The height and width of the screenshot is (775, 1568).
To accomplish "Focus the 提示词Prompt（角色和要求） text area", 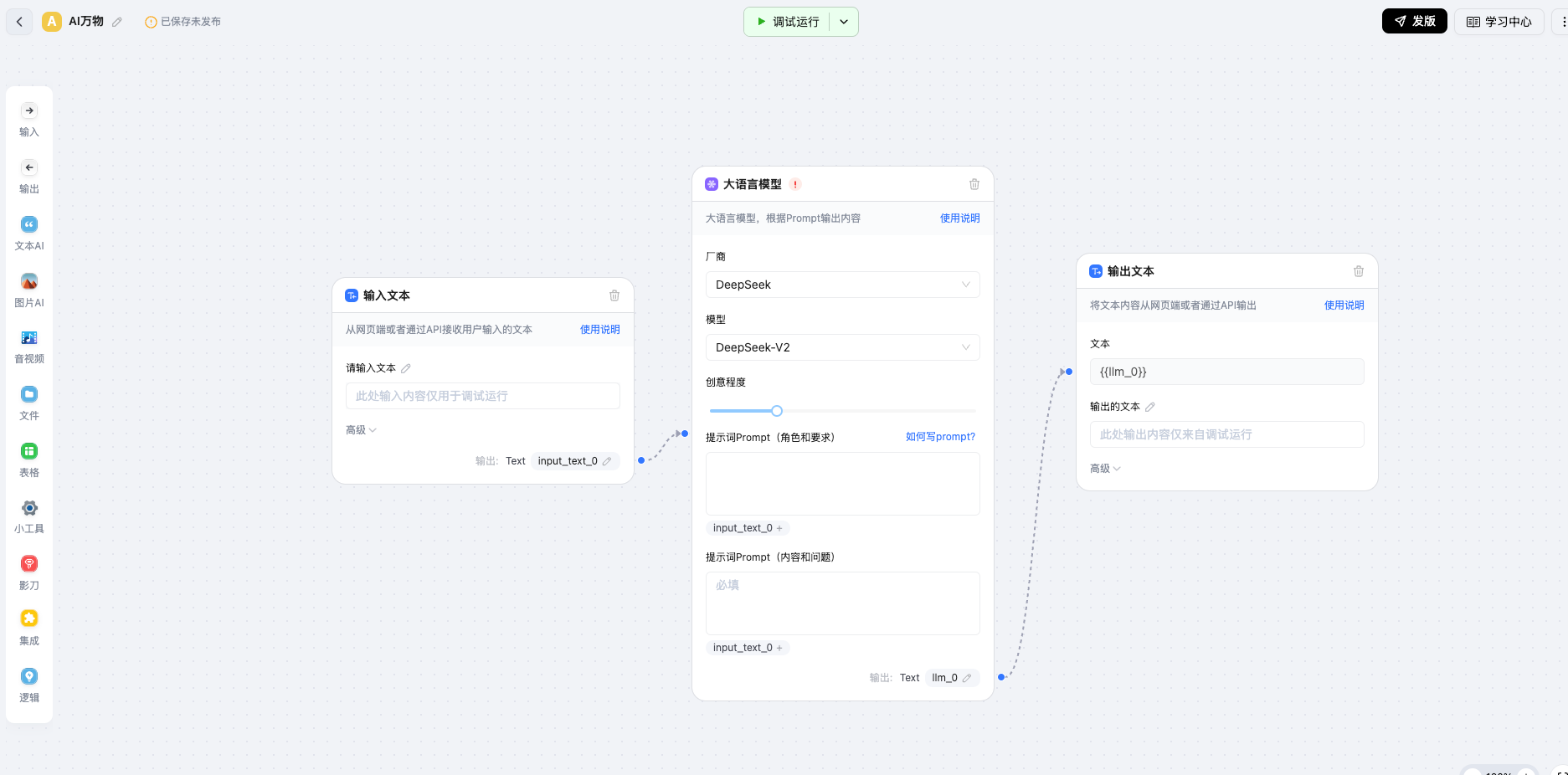I will 842,484.
